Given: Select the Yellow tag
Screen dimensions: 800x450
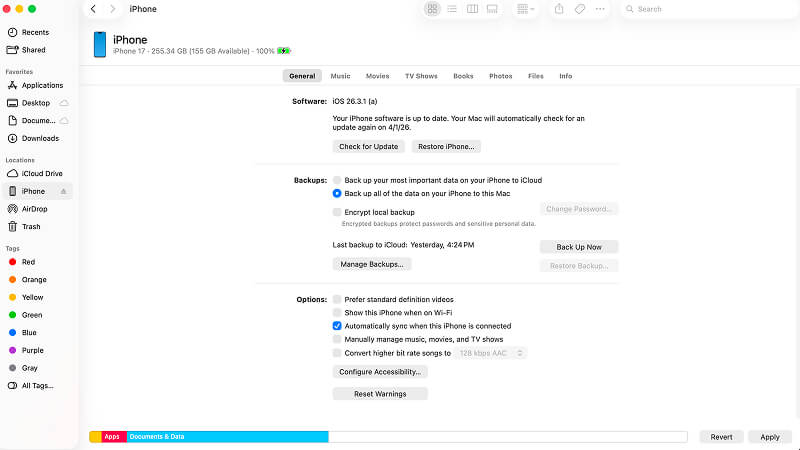Looking at the screenshot, I should coord(33,297).
